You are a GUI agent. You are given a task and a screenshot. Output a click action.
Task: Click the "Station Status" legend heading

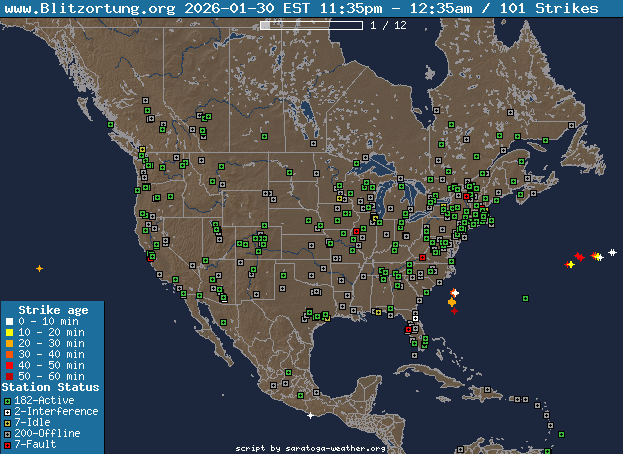(50, 387)
